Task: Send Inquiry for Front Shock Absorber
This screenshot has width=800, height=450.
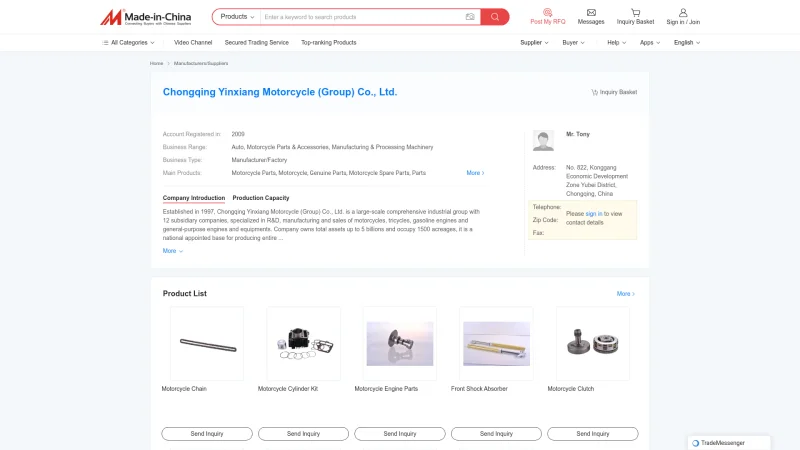Action: [x=496, y=434]
